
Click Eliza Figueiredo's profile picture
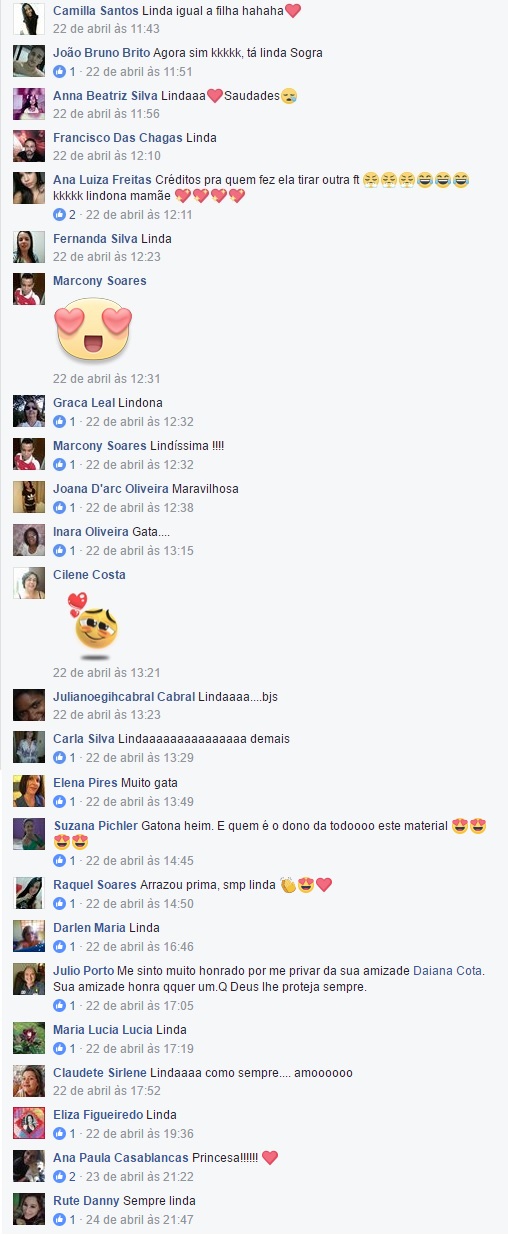point(29,1123)
